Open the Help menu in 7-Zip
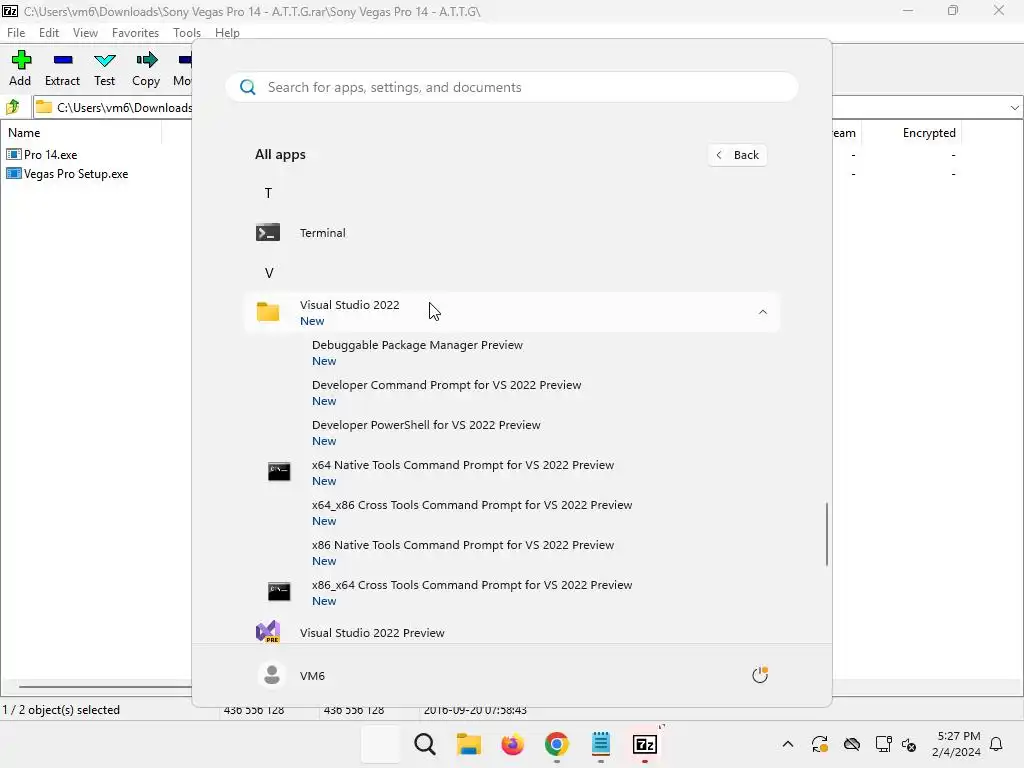The width and height of the screenshot is (1024, 768). [x=227, y=33]
